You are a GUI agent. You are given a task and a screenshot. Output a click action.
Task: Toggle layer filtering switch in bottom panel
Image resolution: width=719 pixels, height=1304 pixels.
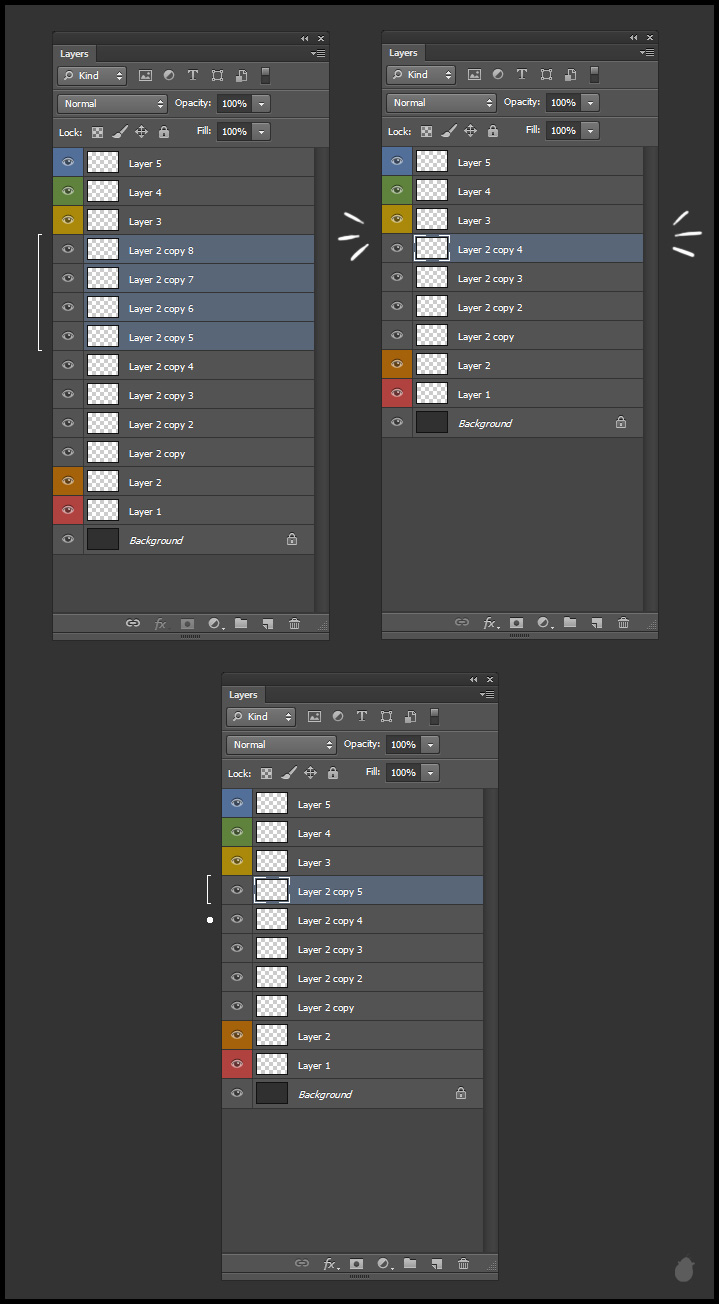click(x=434, y=716)
